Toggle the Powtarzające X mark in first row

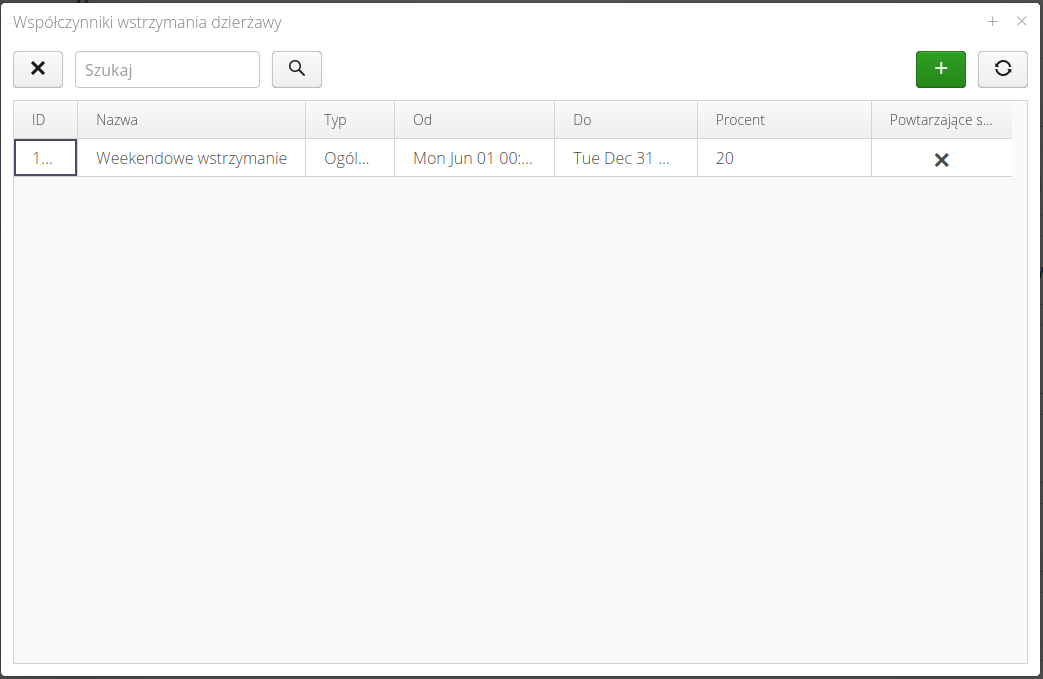click(941, 159)
